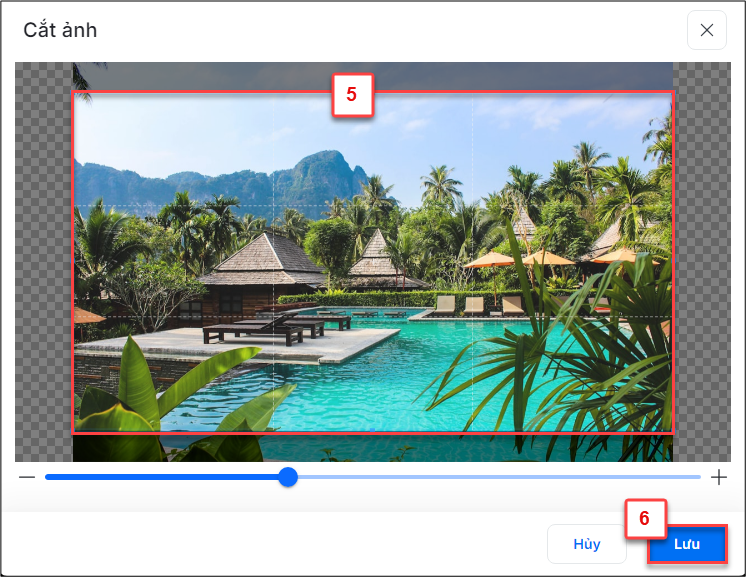
Task: Close the Cắt ảnh dialog with X
Action: click(707, 30)
